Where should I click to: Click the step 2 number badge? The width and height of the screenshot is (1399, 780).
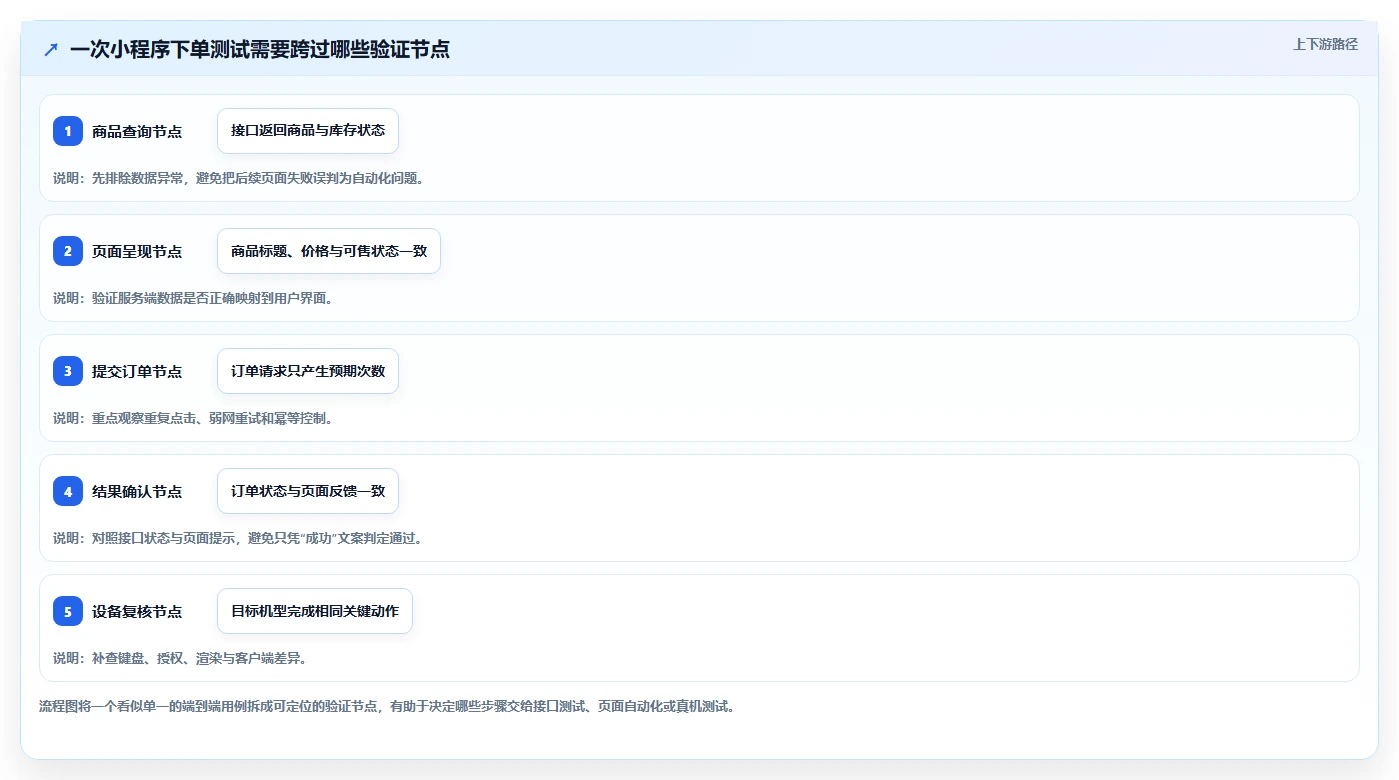[68, 251]
